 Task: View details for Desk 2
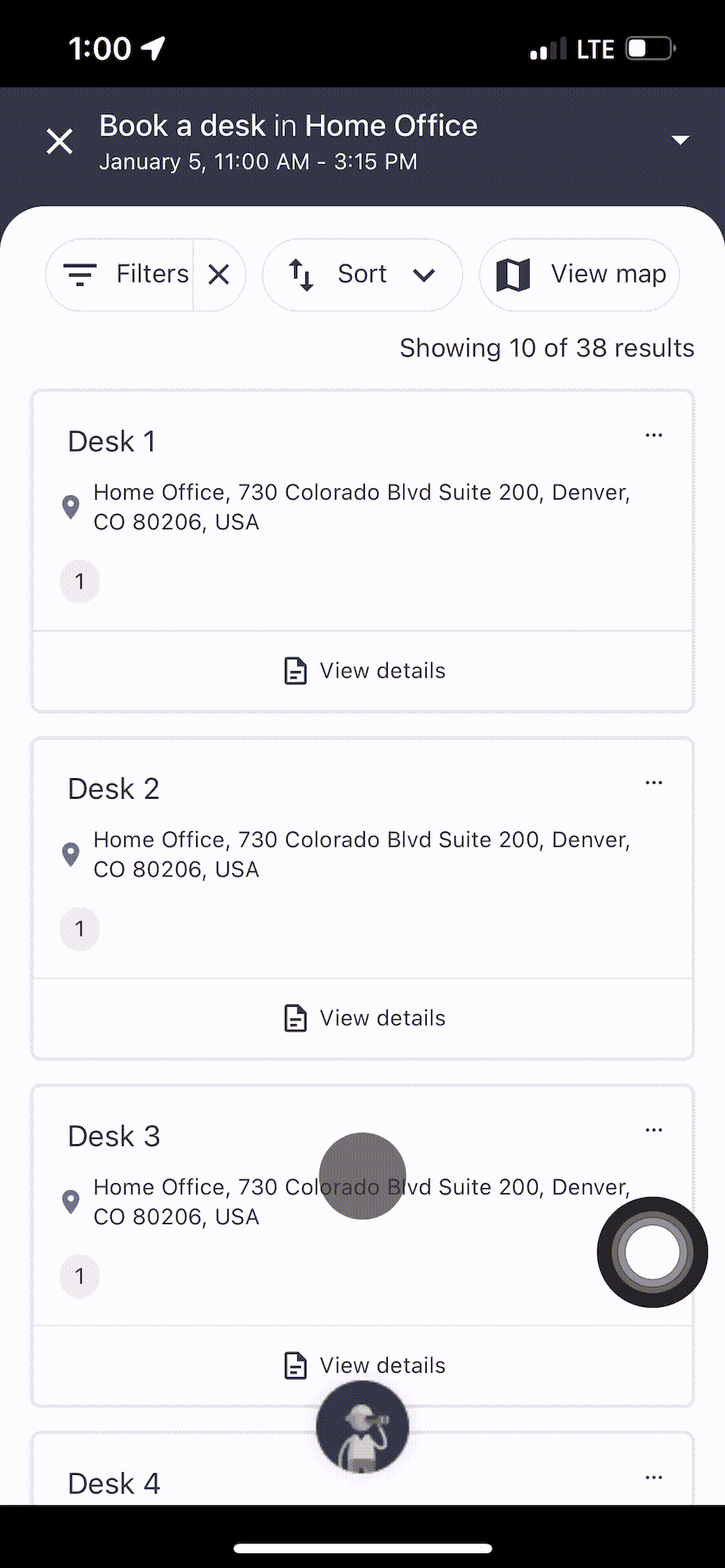tap(362, 1018)
